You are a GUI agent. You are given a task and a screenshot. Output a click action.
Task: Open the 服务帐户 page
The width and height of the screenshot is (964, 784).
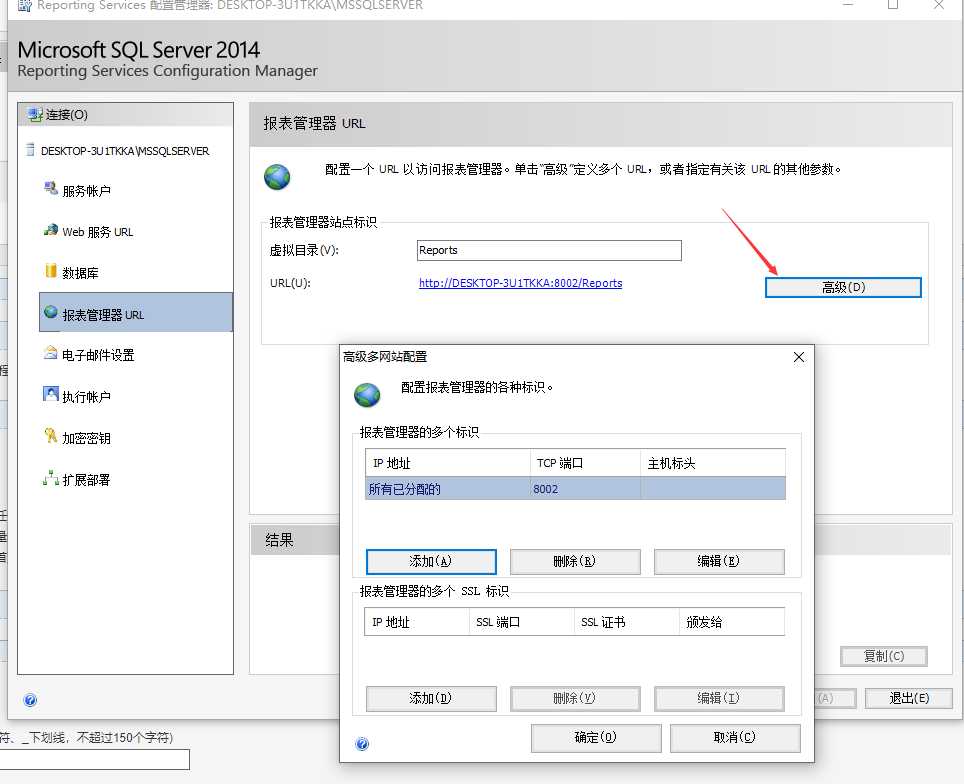pos(87,191)
